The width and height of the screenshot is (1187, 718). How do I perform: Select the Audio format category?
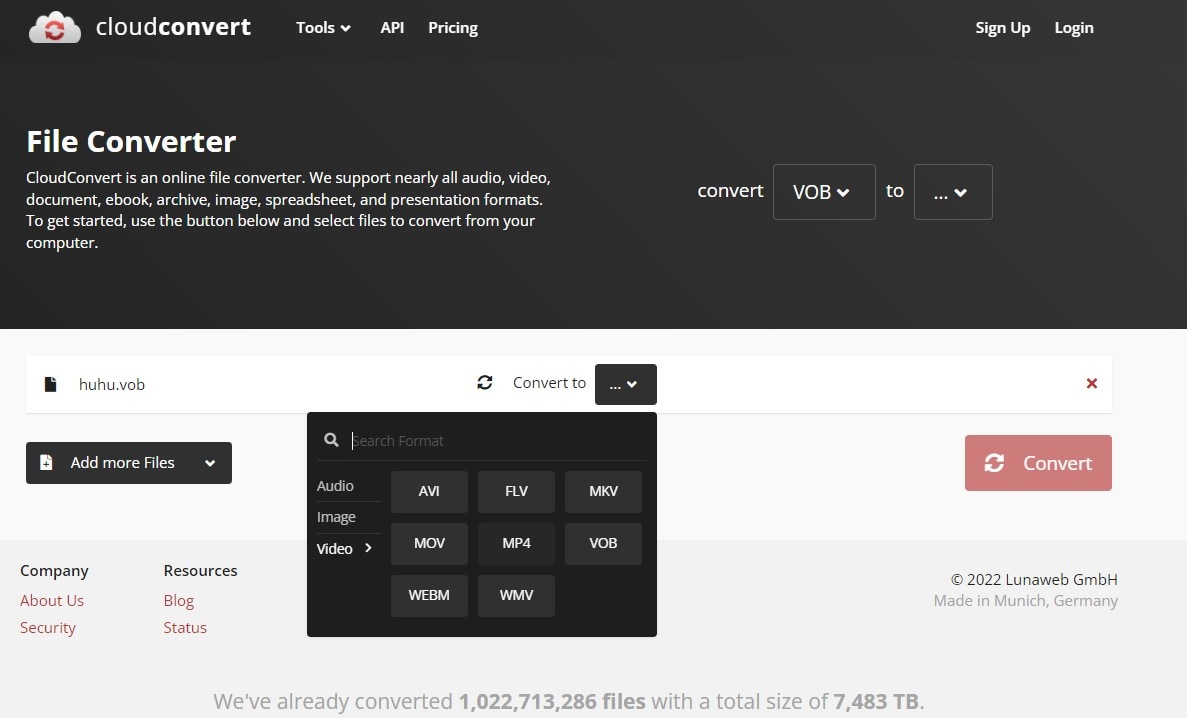click(335, 485)
